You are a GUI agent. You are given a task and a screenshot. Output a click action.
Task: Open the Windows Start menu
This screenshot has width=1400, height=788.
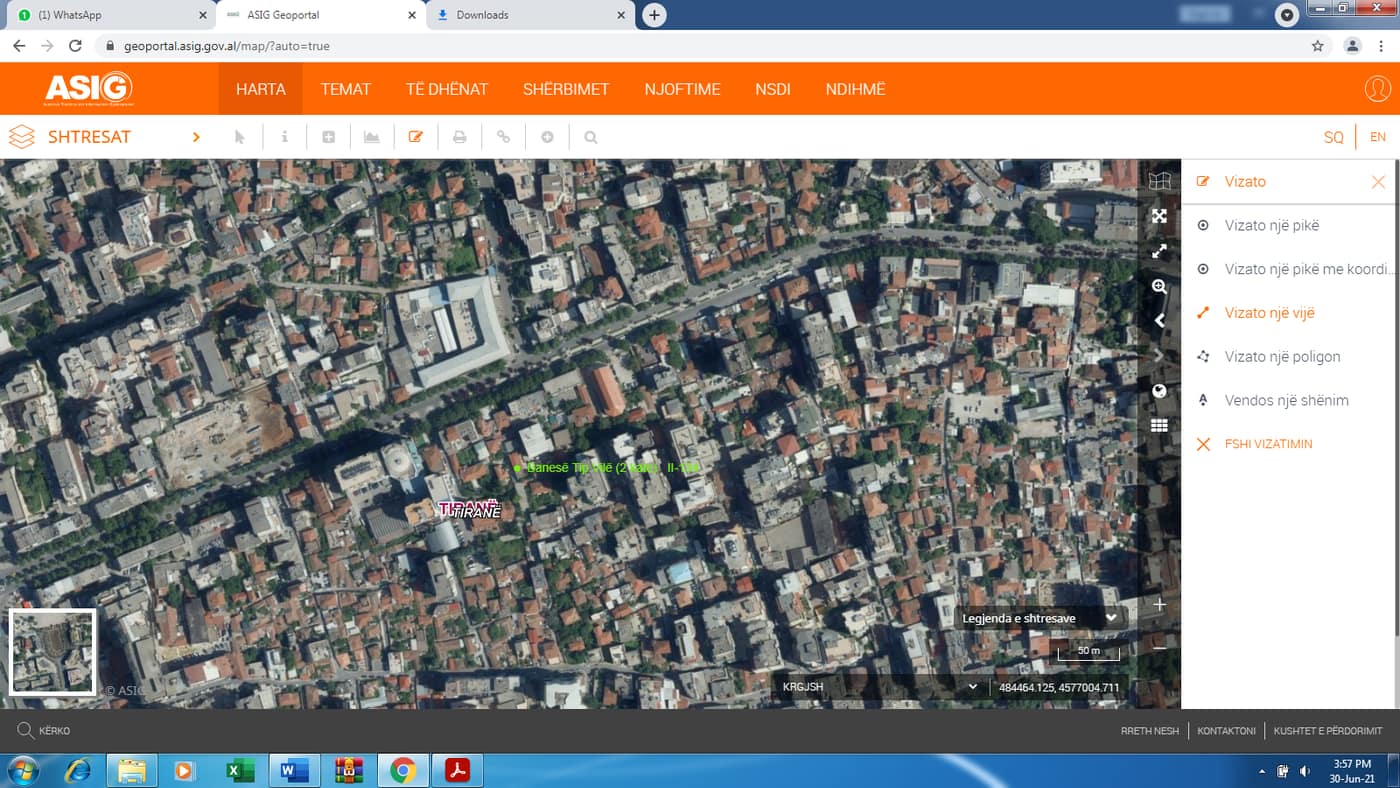[x=22, y=770]
